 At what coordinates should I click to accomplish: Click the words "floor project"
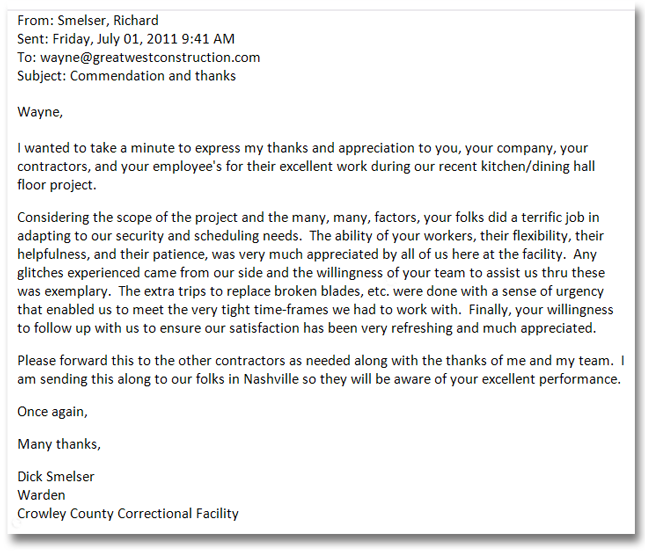click(59, 185)
